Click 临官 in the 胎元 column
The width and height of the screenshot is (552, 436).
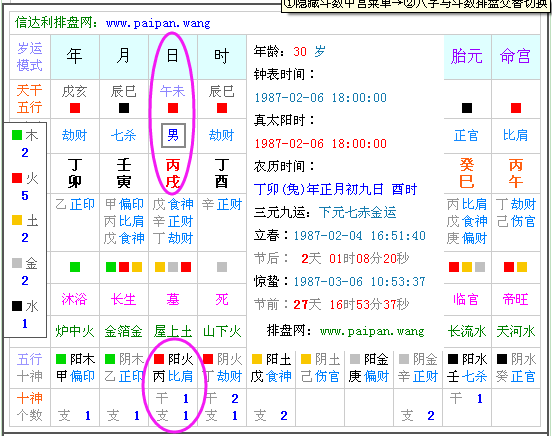(466, 299)
